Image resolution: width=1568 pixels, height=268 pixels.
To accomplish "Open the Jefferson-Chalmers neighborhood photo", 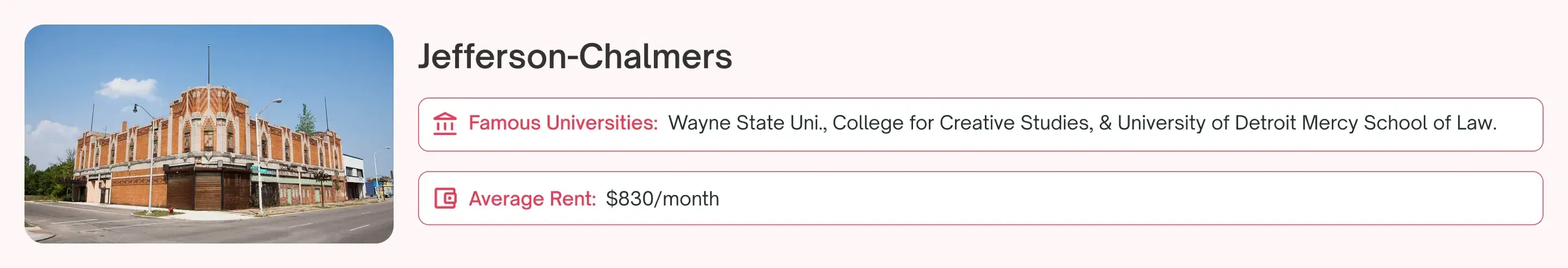I will 209,134.
